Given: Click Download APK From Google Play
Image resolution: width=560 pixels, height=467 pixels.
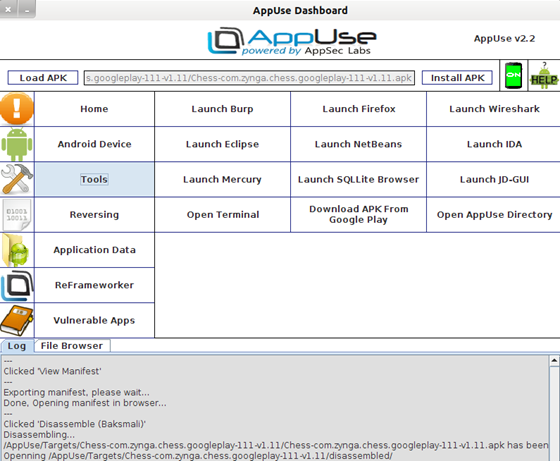Looking at the screenshot, I should pos(359,215).
